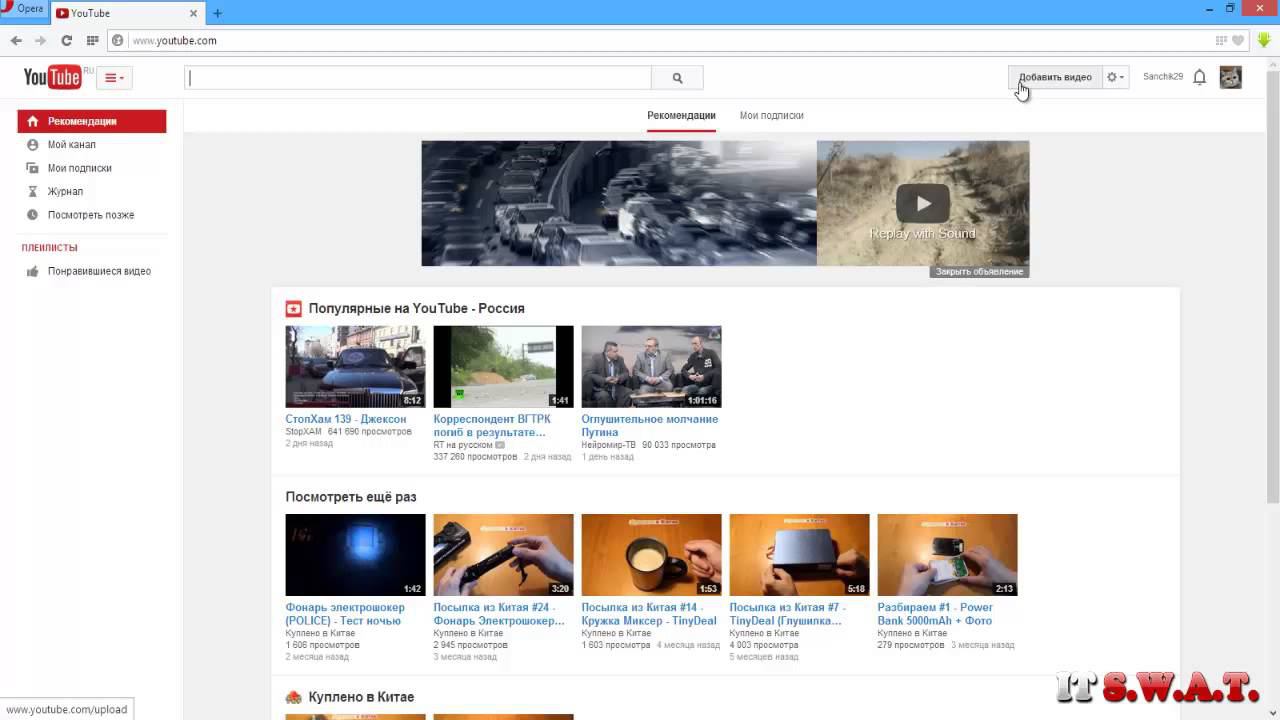
Task: Click the Sanchik29 username
Action: click(x=1163, y=77)
